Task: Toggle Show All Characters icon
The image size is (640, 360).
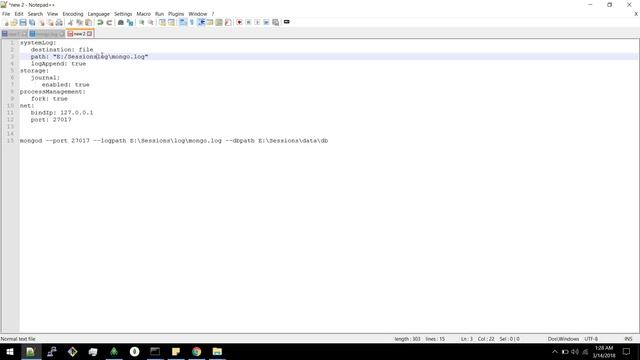Action: click(191, 22)
